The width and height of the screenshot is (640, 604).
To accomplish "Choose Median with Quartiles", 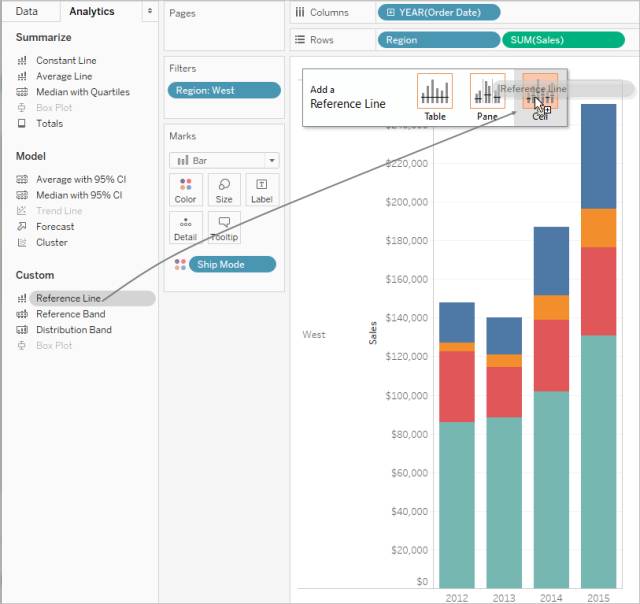I will click(x=83, y=92).
